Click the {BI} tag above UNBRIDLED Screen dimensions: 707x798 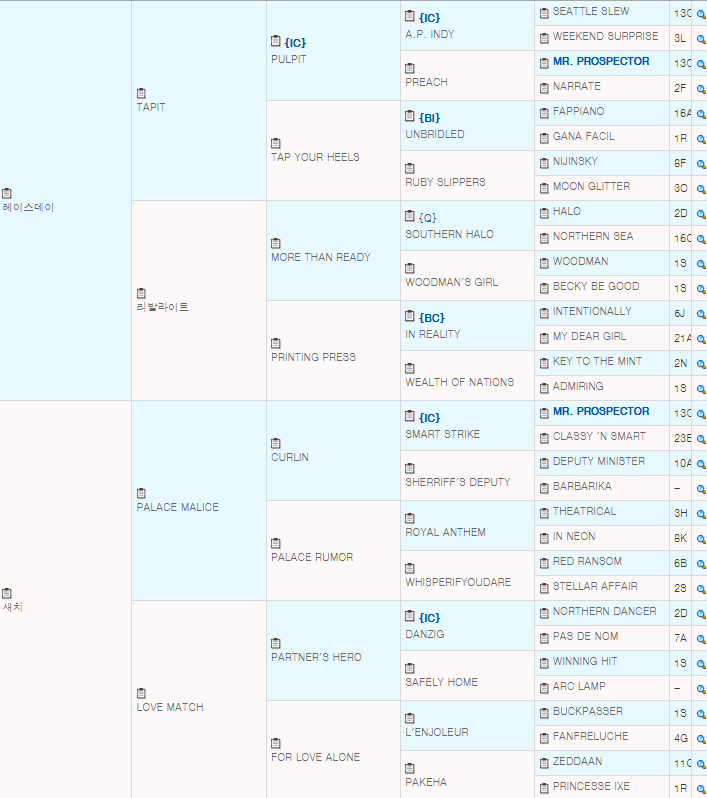pyautogui.click(x=429, y=118)
